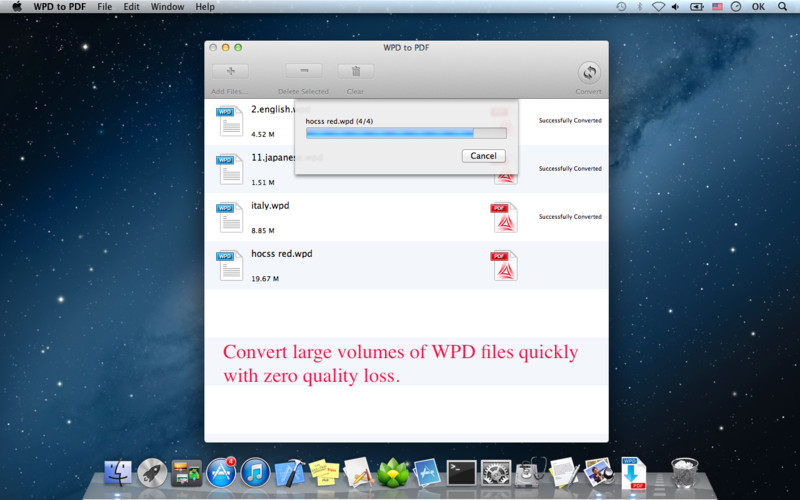Click the 8.85 M file size
800x500 pixels.
(263, 231)
